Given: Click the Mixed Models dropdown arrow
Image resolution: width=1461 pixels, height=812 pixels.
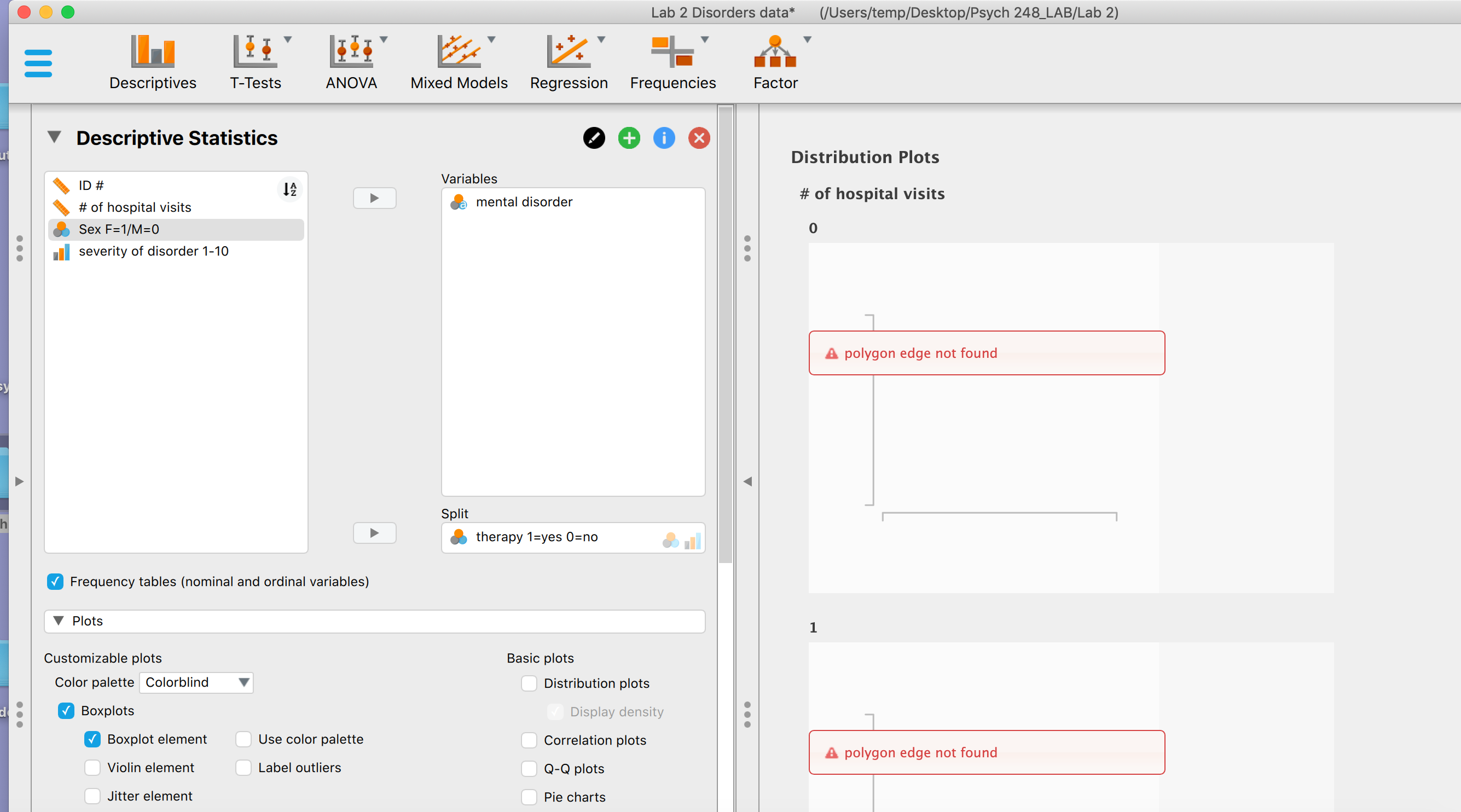Looking at the screenshot, I should [491, 40].
